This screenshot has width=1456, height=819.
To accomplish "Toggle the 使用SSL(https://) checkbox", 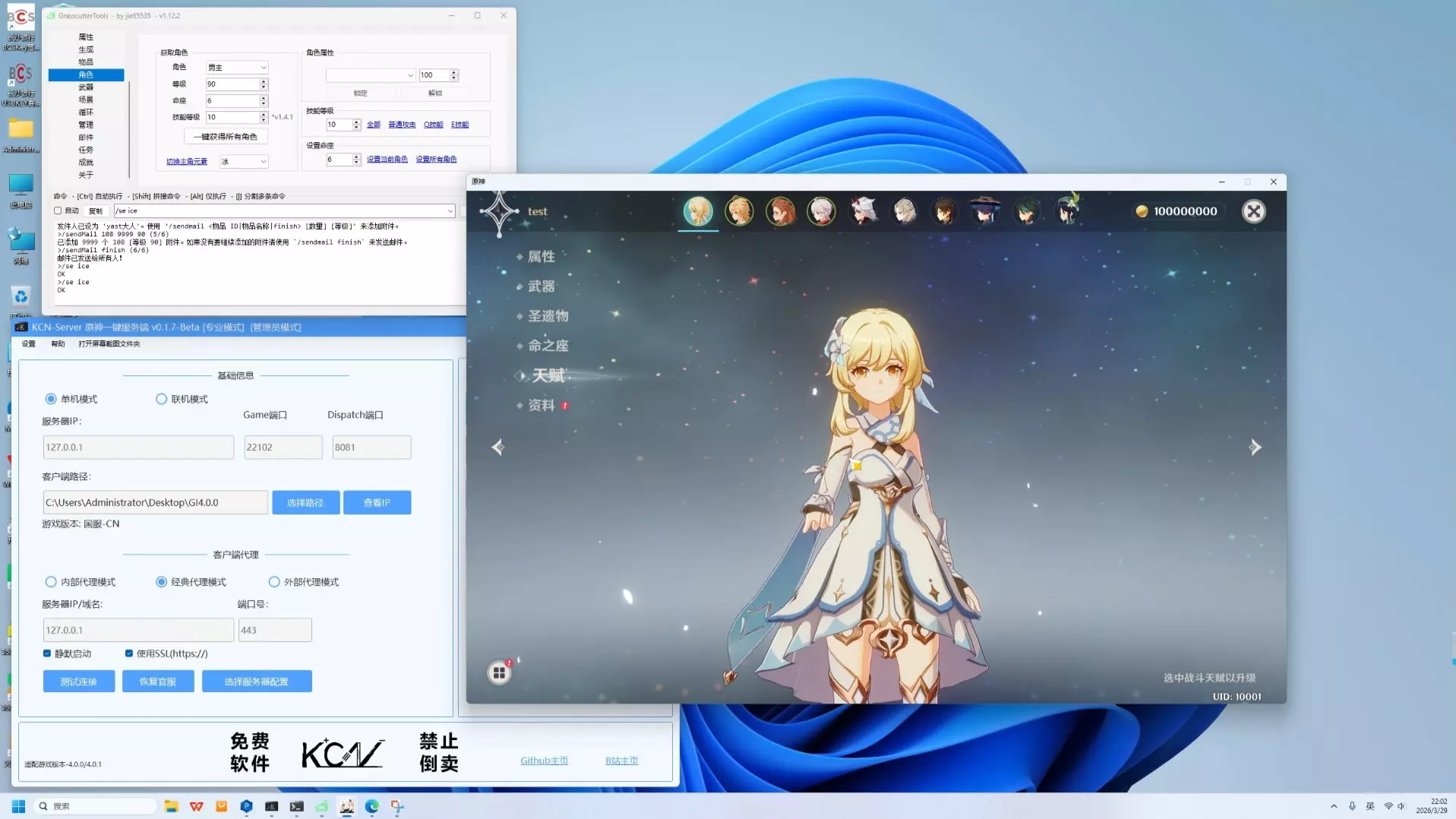I will click(129, 653).
